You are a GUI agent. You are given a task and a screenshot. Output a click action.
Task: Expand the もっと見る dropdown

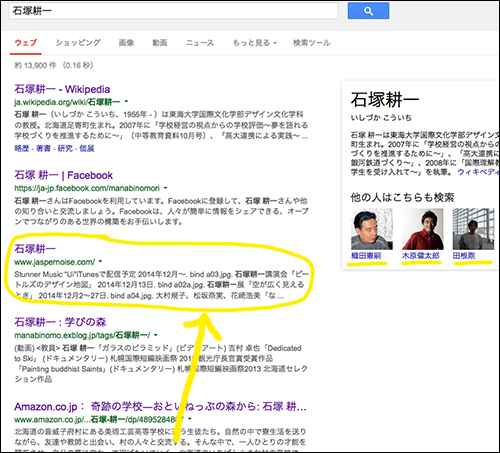coord(255,43)
